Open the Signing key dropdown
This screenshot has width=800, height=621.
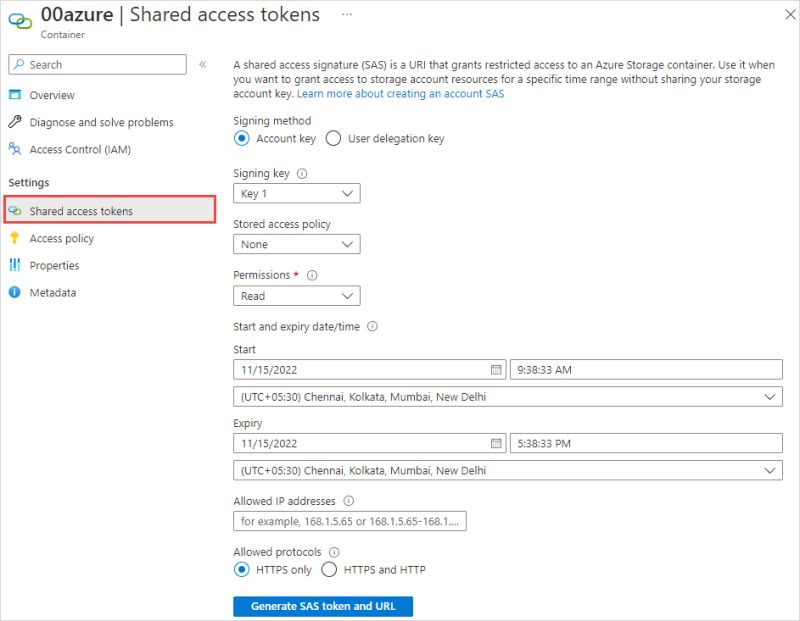(296, 193)
